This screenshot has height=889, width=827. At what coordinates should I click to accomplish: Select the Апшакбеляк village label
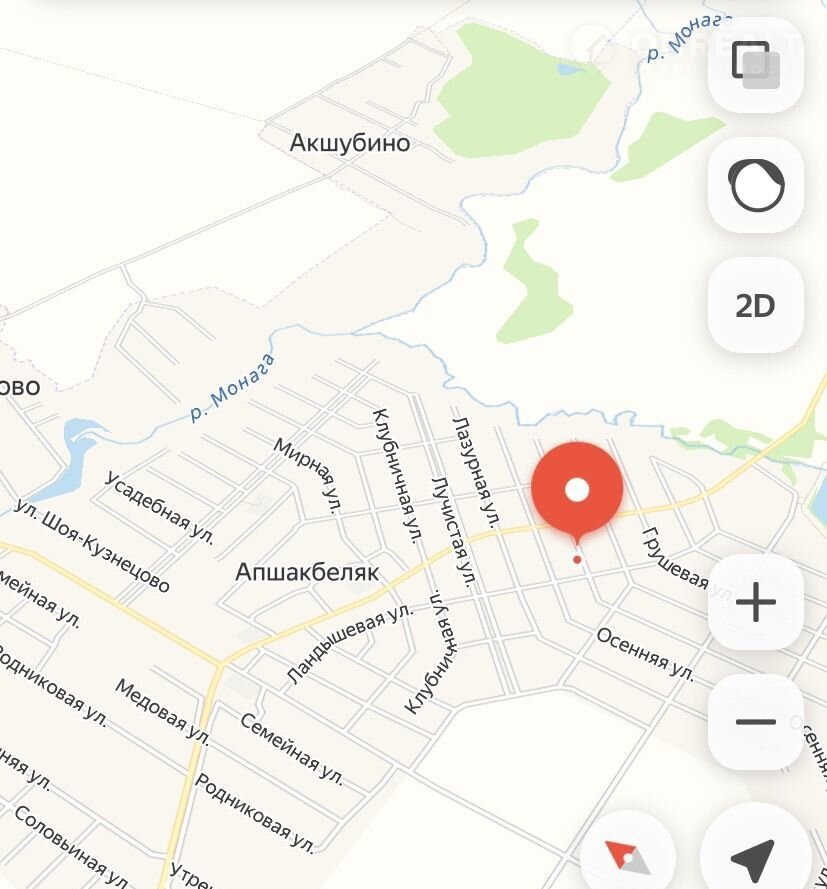coord(307,572)
